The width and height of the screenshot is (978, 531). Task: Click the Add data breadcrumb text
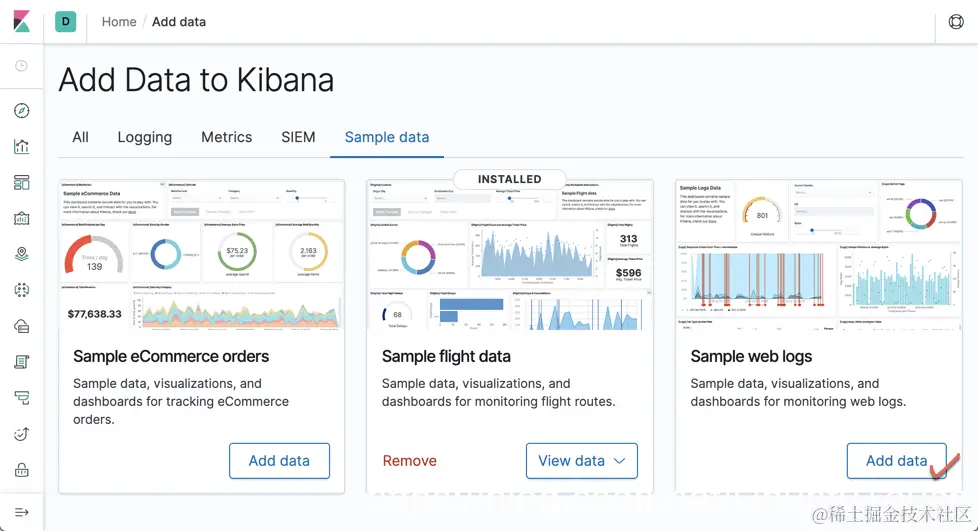click(x=179, y=22)
